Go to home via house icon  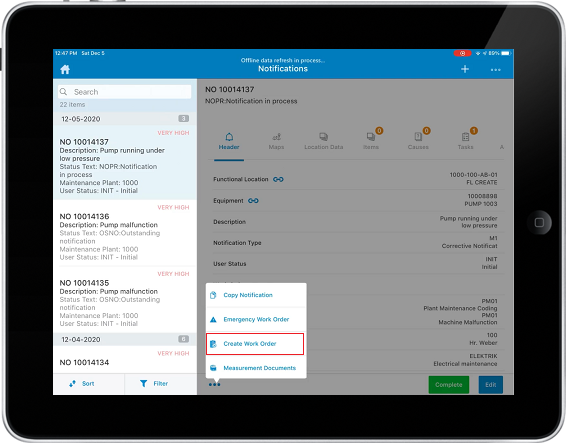(65, 69)
